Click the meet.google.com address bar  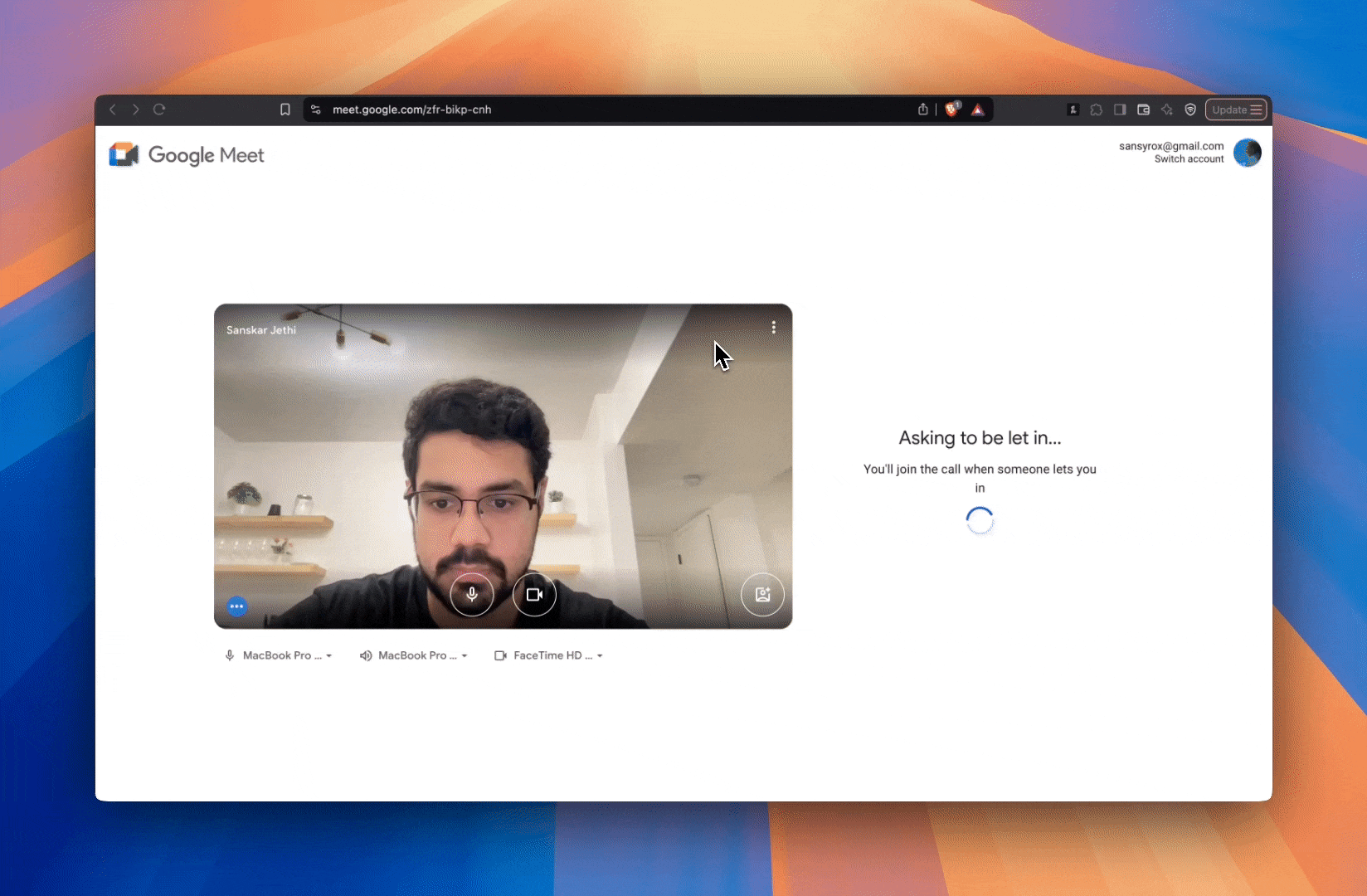(412, 109)
